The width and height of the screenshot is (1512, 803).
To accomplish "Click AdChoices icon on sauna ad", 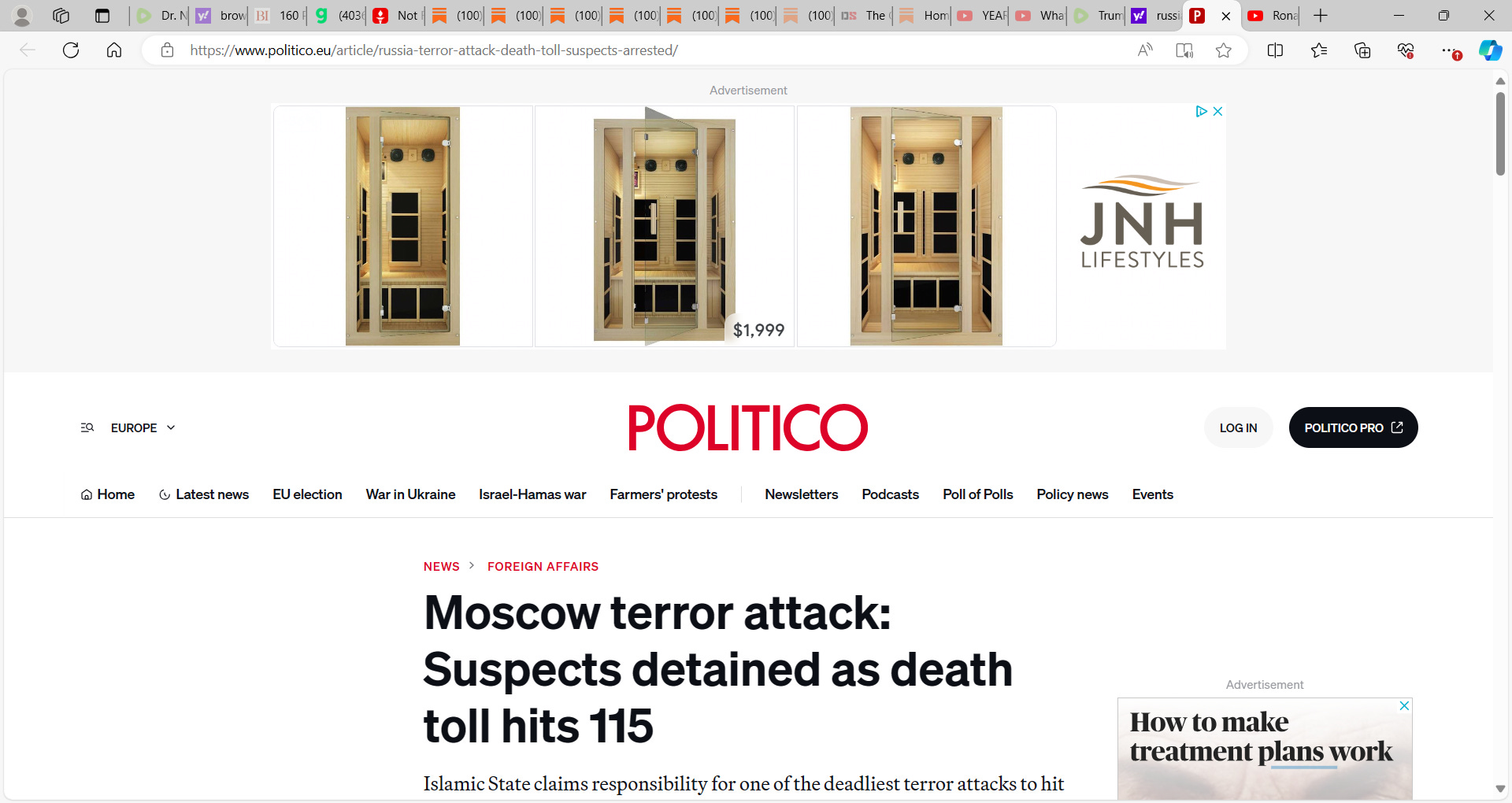I will pos(1201,111).
